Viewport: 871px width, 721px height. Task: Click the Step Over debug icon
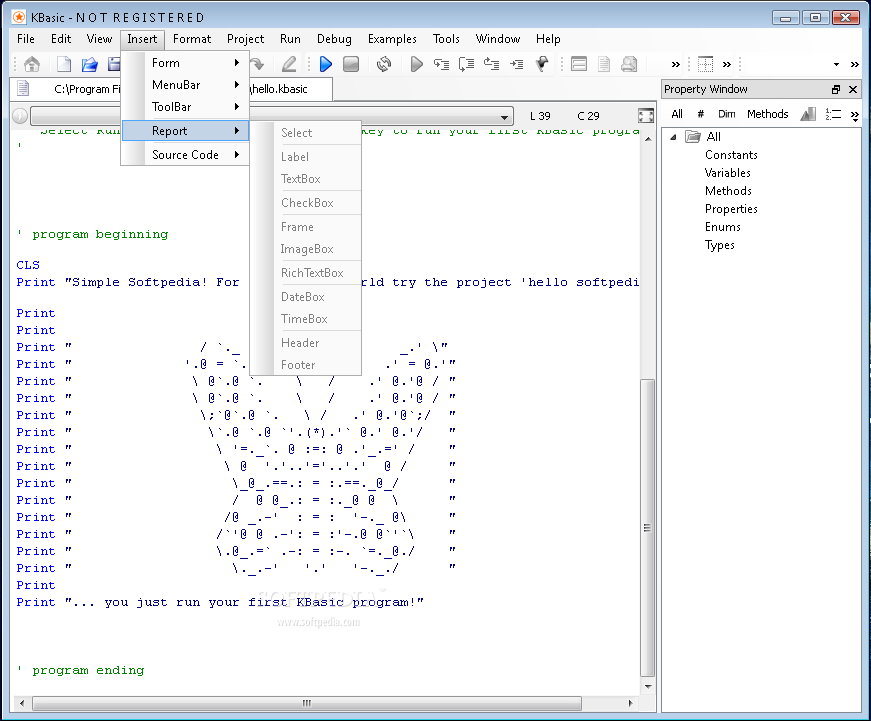467,64
